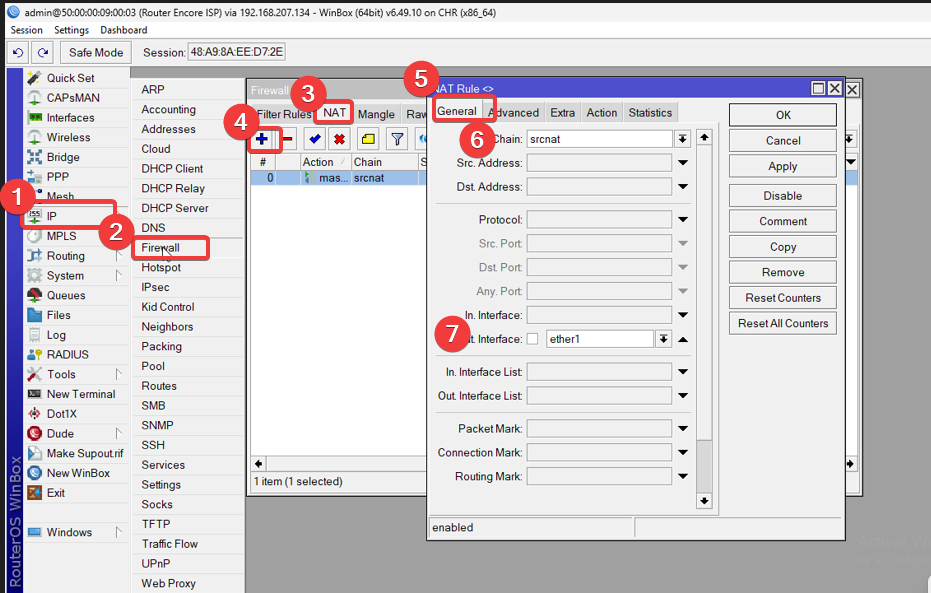Click the Reset All Counters button
This screenshot has height=593, width=931.
tap(783, 323)
